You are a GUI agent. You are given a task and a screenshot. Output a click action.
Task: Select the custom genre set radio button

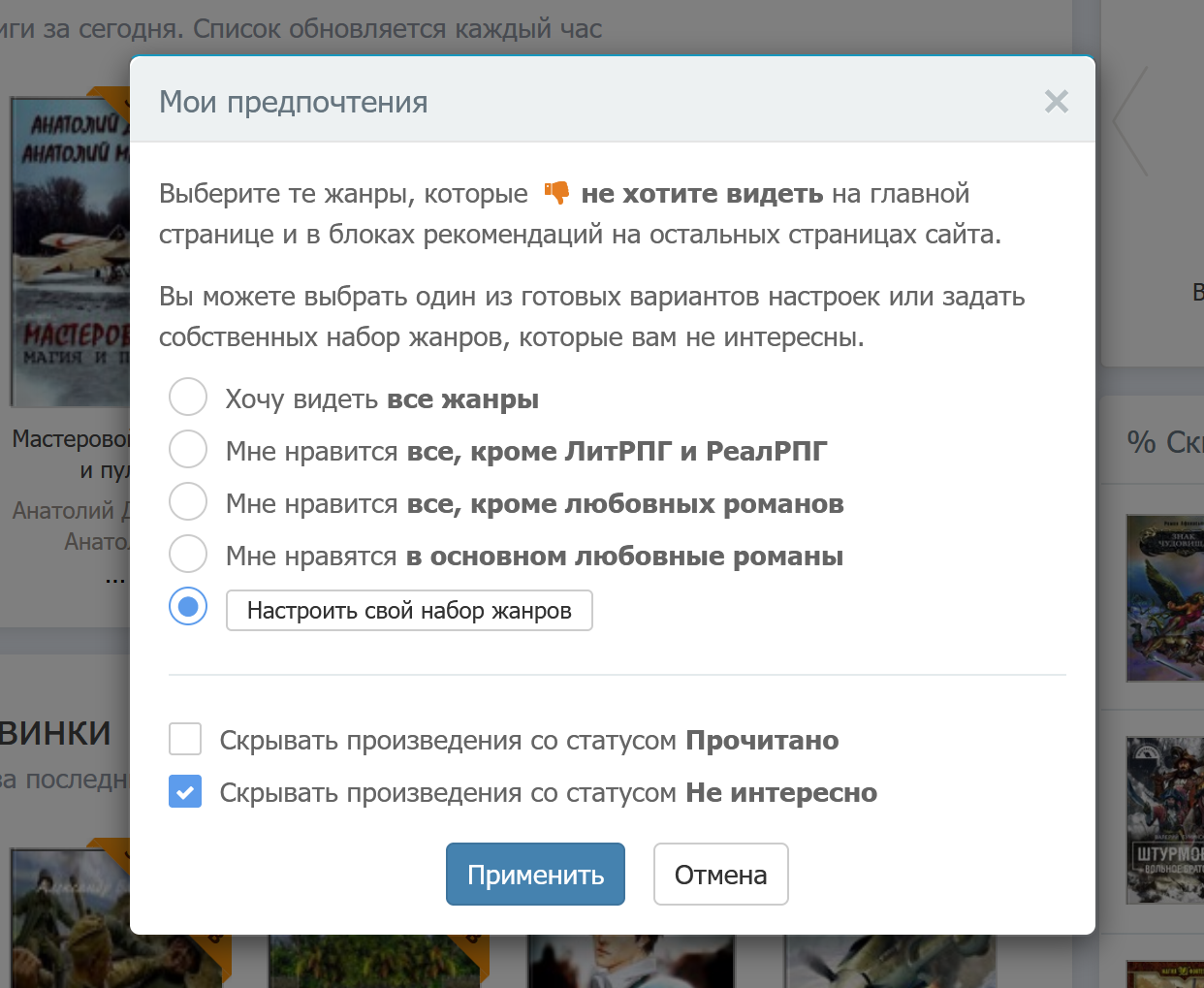click(x=188, y=607)
